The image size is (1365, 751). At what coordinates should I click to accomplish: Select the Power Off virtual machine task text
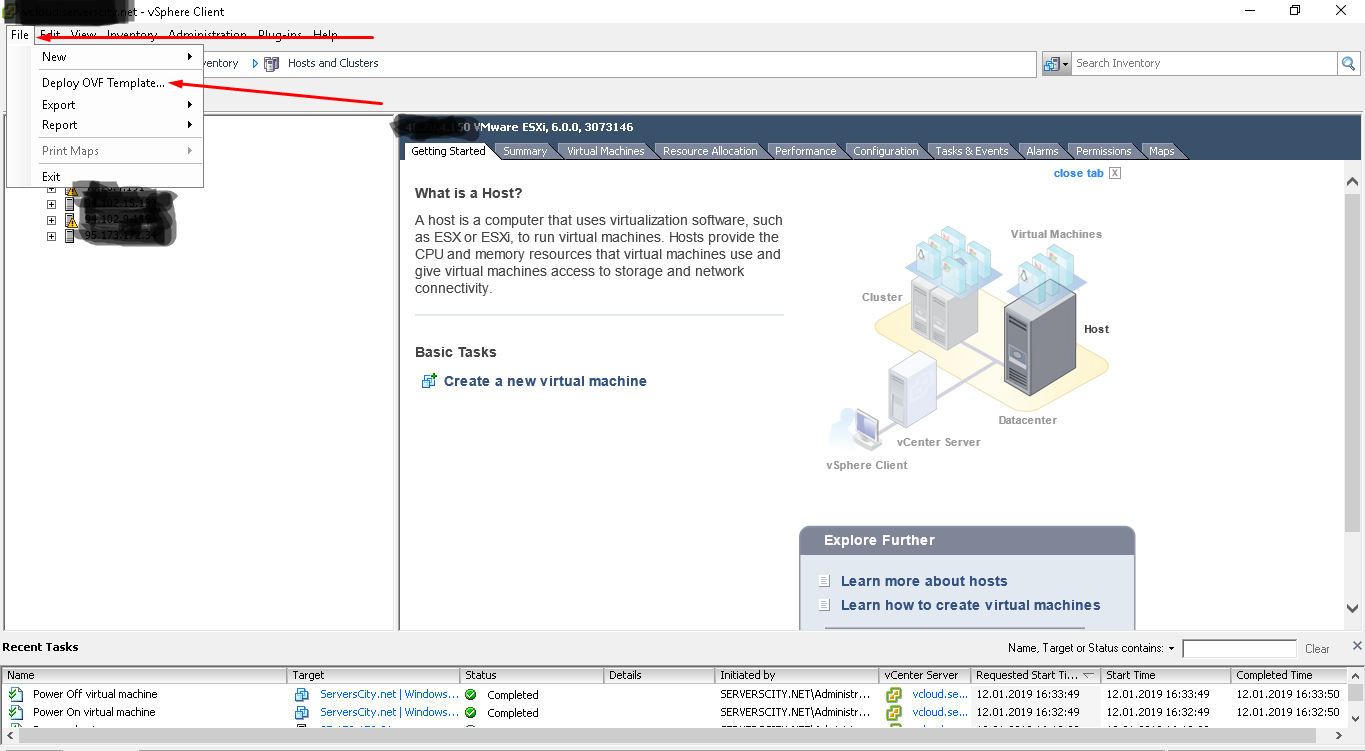95,694
